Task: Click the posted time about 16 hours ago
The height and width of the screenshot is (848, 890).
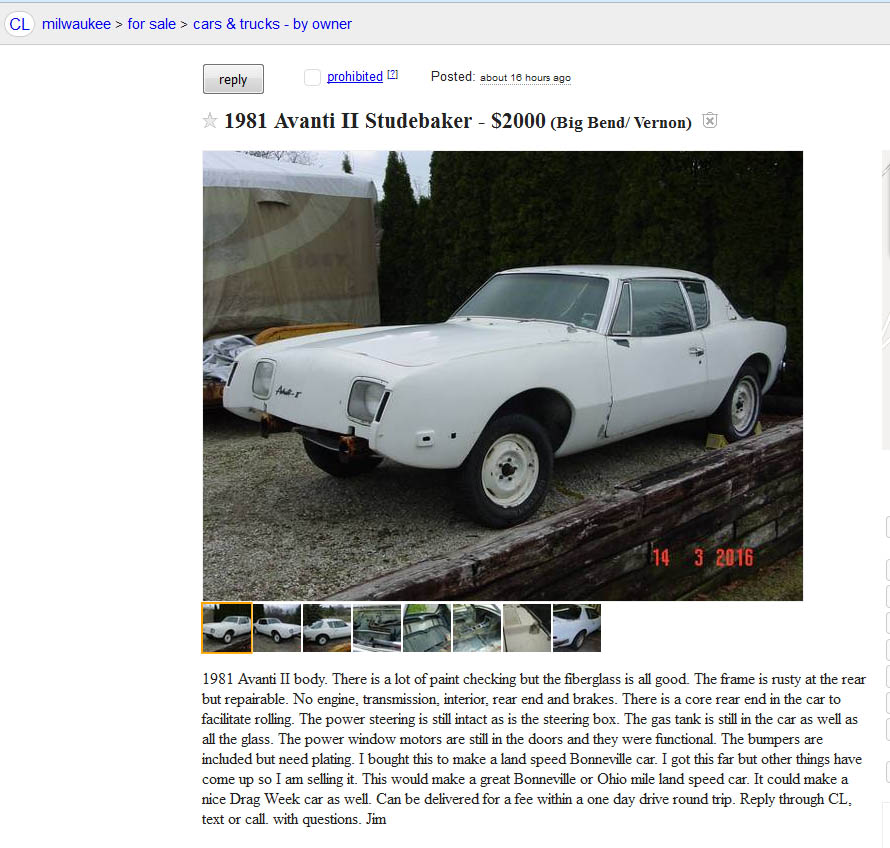Action: pyautogui.click(x=525, y=78)
